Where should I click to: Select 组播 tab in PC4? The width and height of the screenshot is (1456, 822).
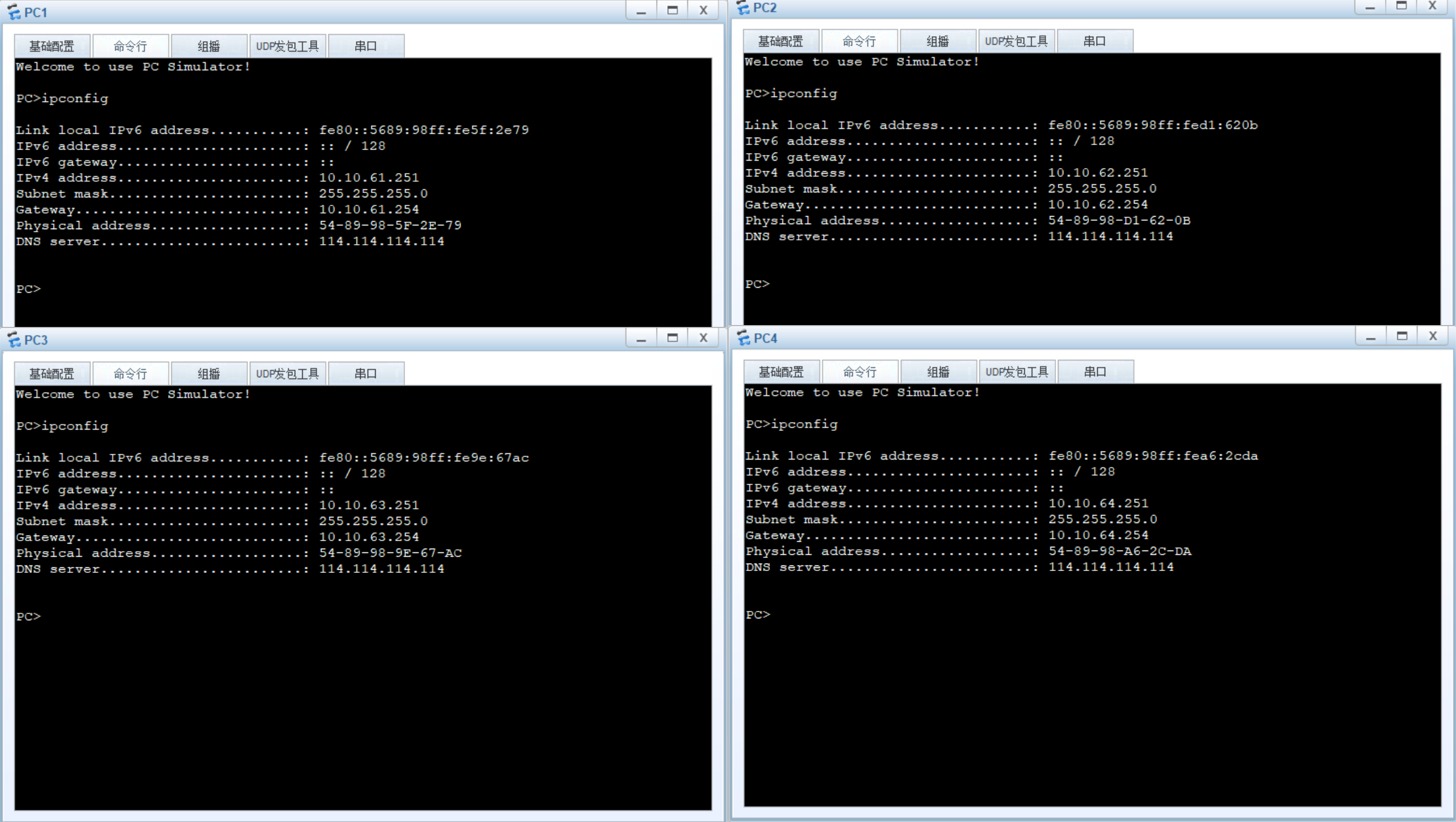point(938,372)
